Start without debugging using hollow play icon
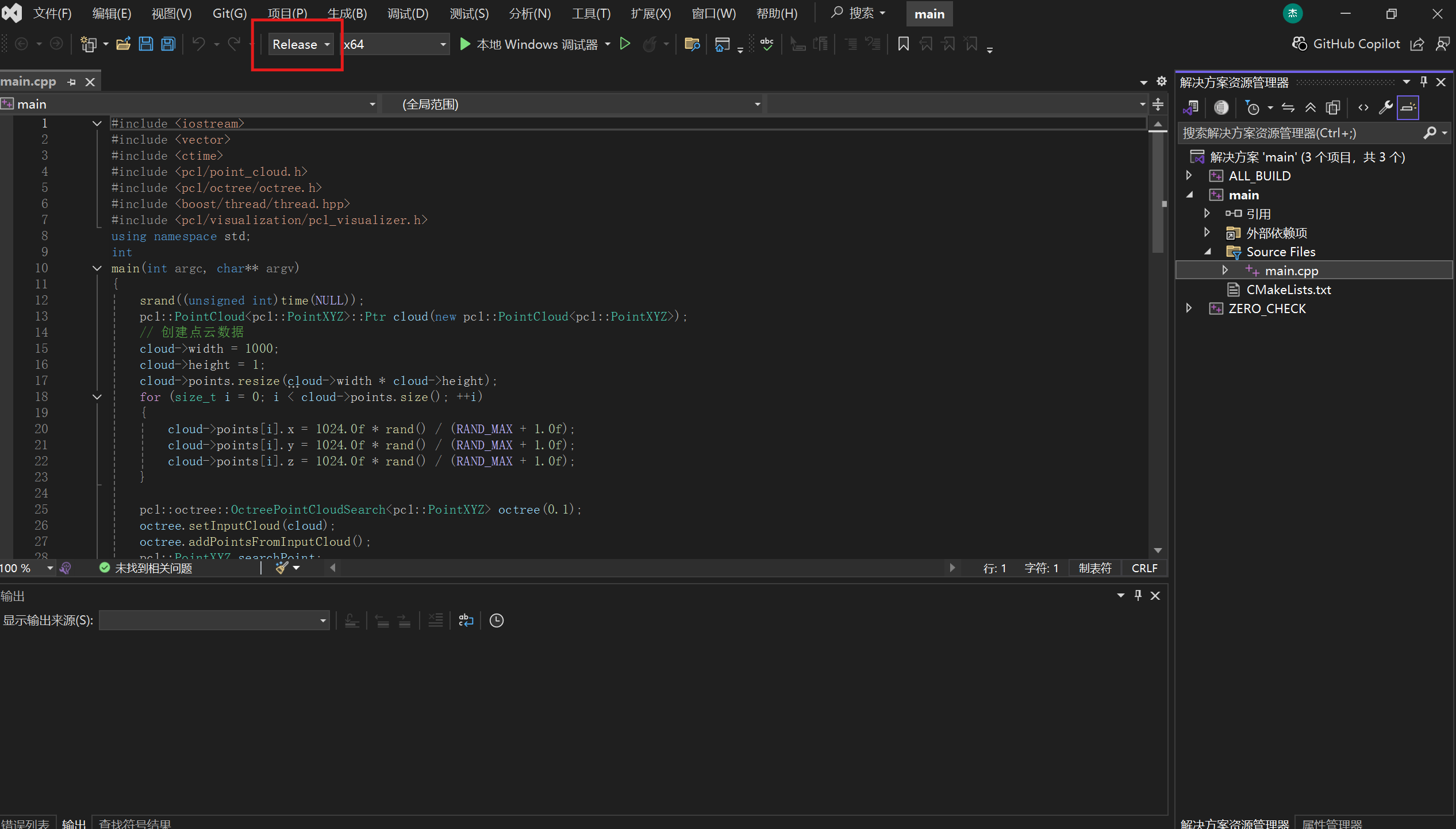Image resolution: width=1456 pixels, height=829 pixels. 625,44
